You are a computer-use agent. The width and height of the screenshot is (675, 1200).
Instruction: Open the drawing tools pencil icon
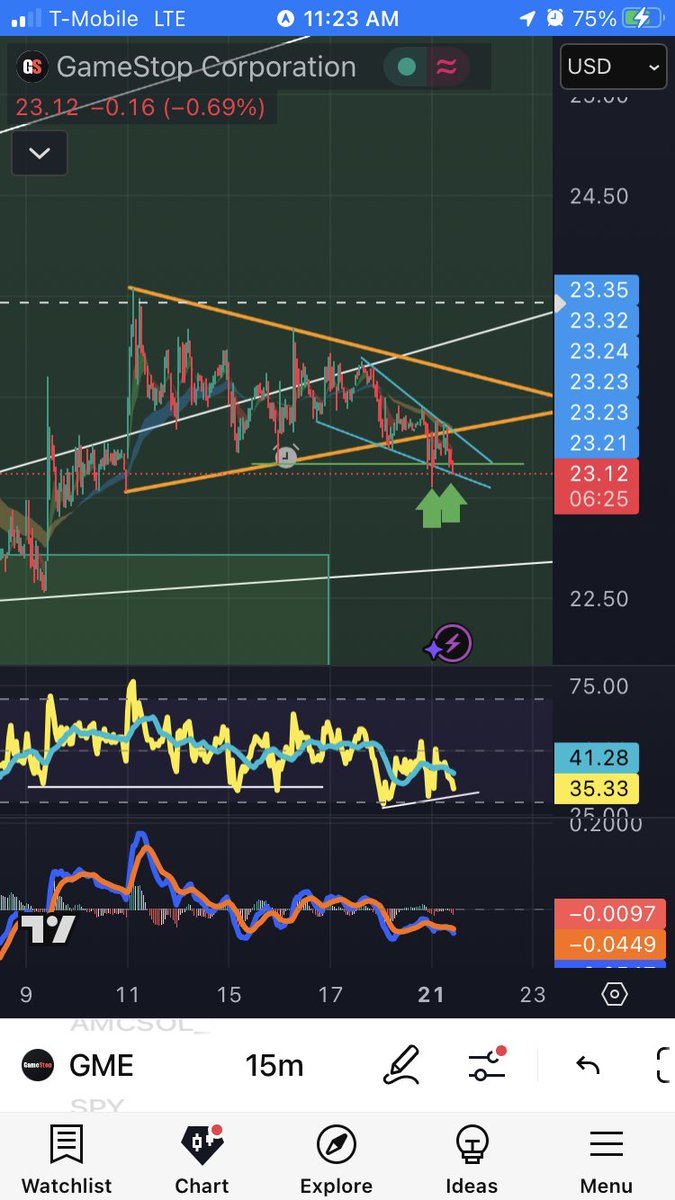(401, 1066)
